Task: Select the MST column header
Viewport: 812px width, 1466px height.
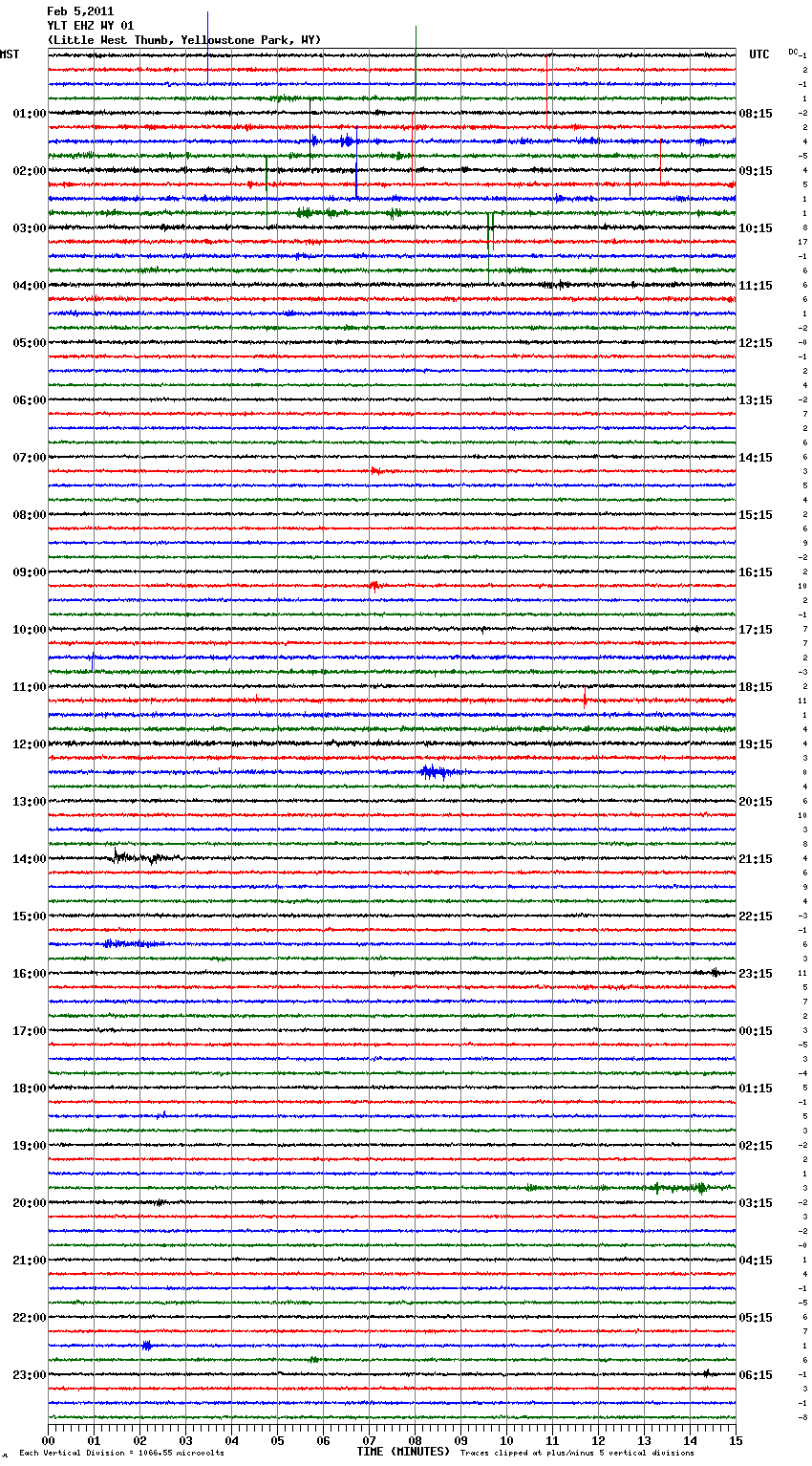Action: pyautogui.click(x=10, y=54)
